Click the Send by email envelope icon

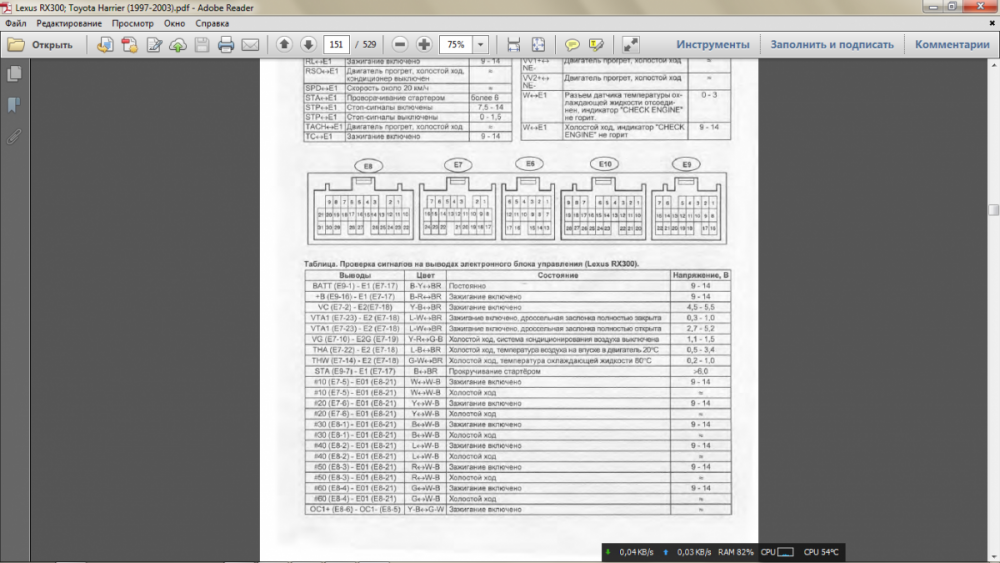tap(250, 45)
